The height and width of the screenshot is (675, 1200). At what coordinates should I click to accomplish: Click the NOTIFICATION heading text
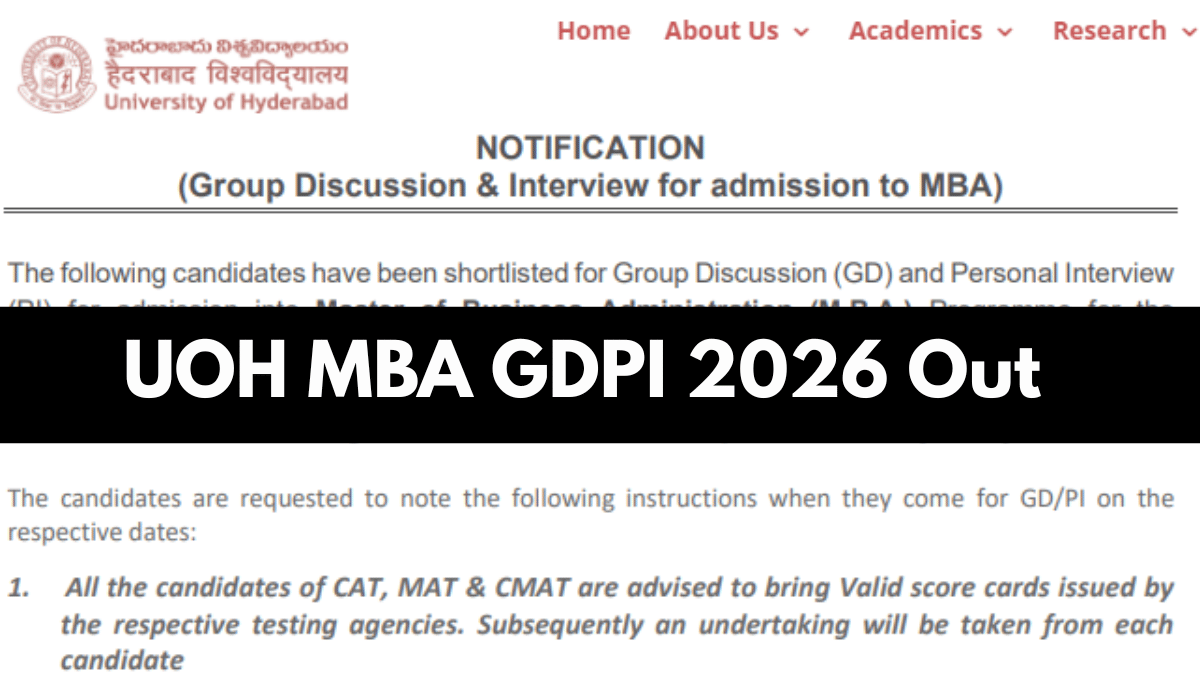tap(591, 148)
